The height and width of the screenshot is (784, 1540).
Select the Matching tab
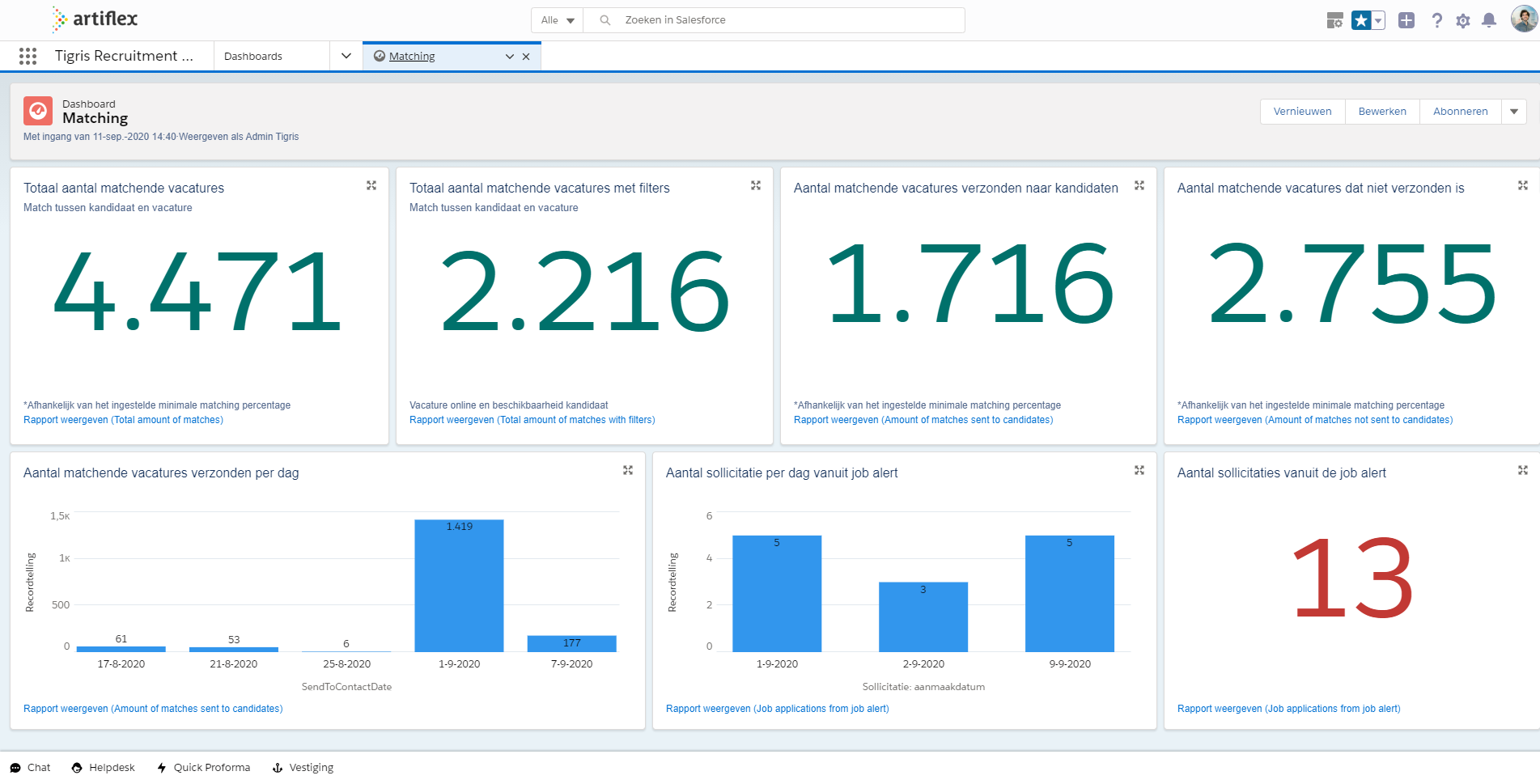pyautogui.click(x=412, y=56)
